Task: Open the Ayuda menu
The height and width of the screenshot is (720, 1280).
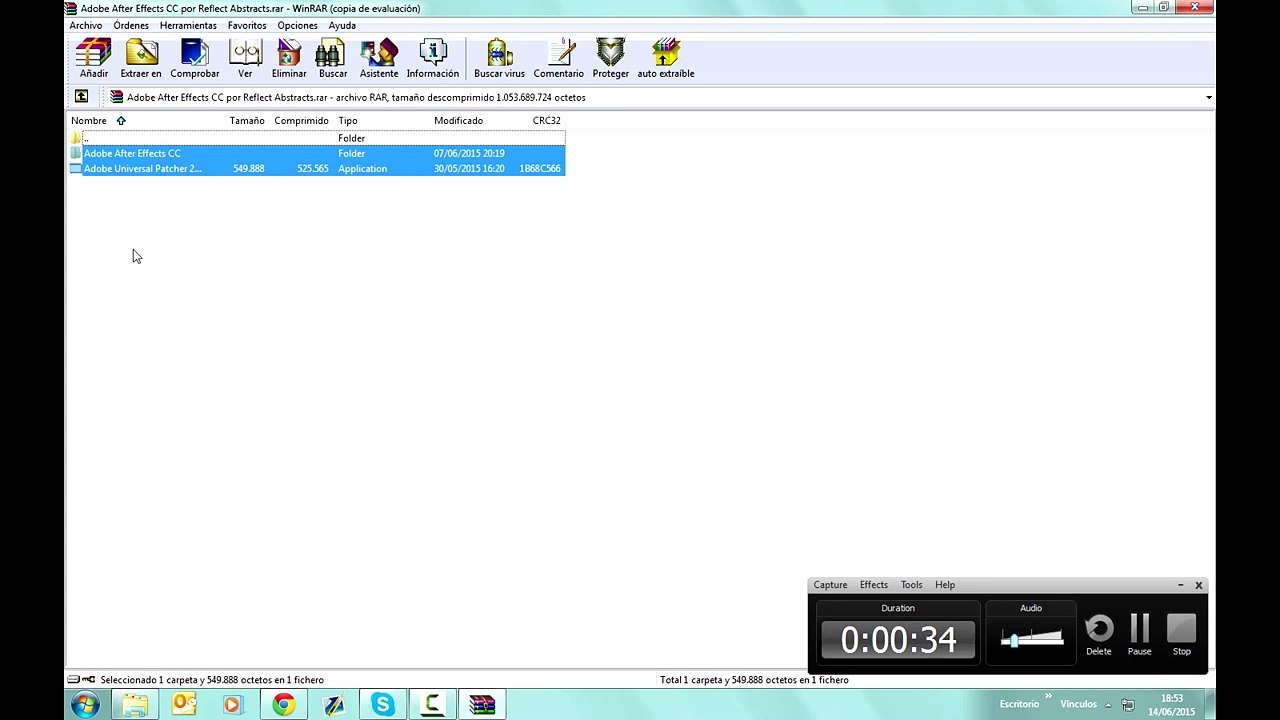Action: pyautogui.click(x=342, y=25)
